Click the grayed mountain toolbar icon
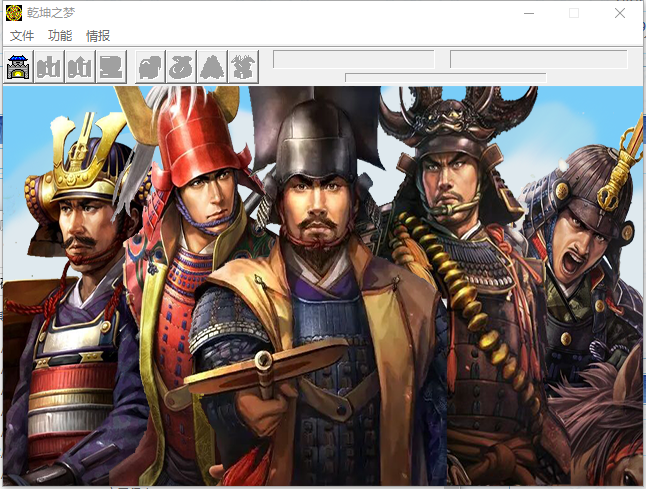 pyautogui.click(x=212, y=66)
